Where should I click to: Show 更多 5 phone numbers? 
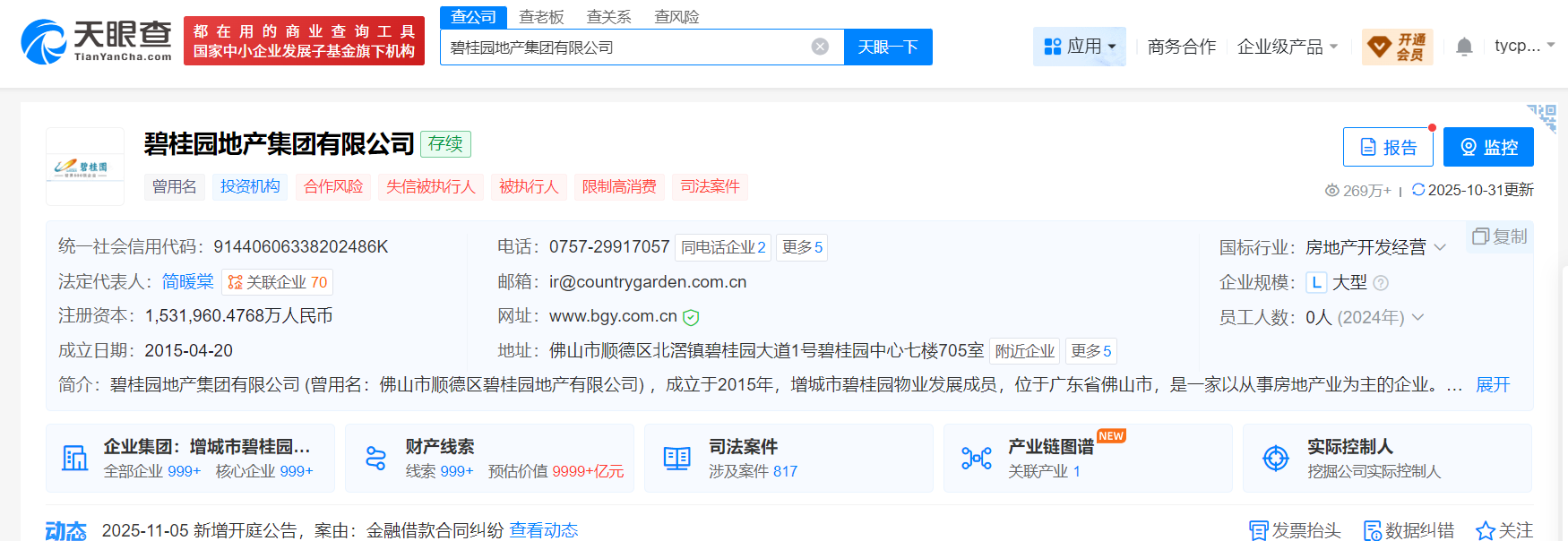coord(802,247)
